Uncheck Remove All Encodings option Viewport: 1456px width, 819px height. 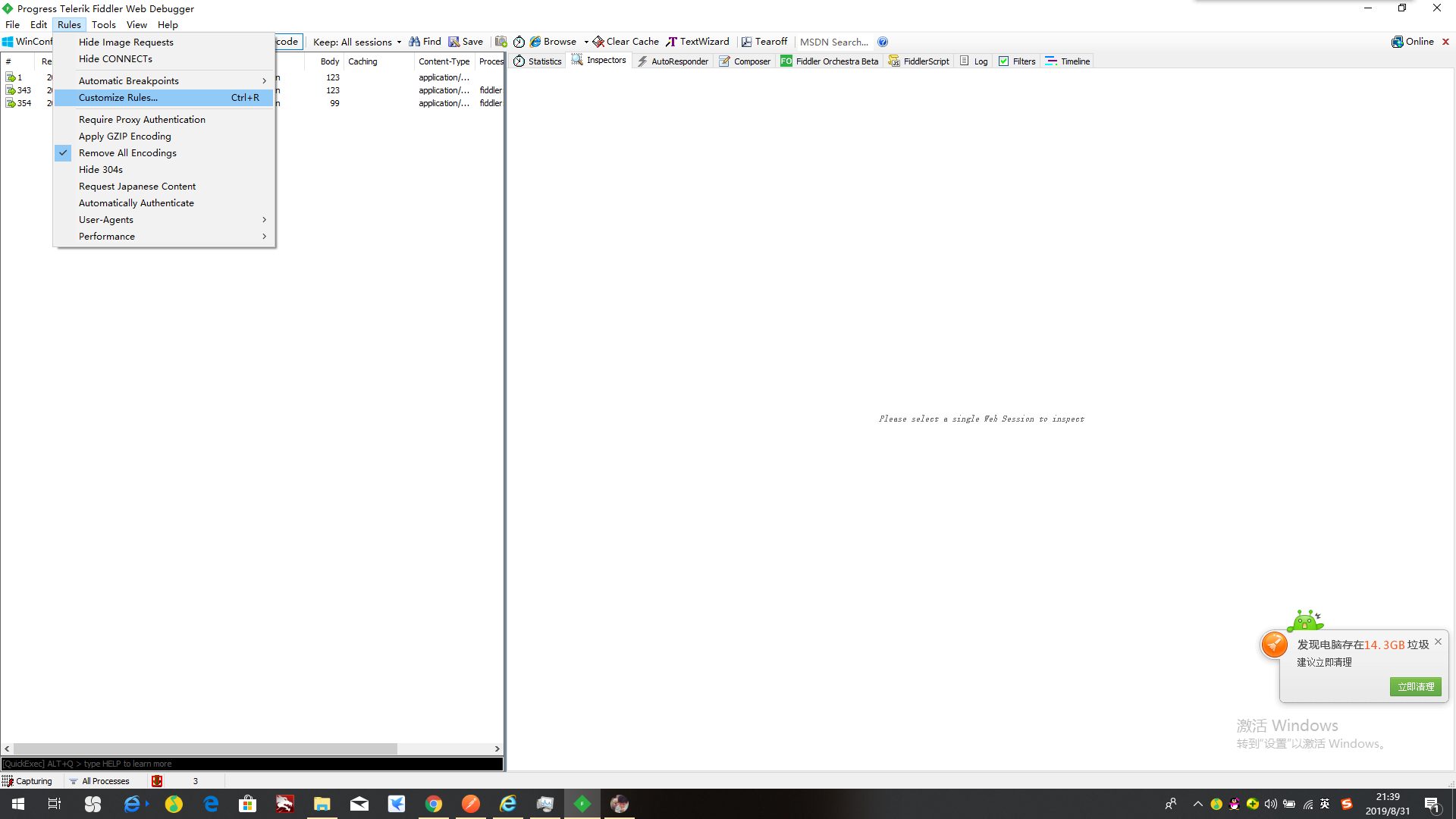coord(127,152)
